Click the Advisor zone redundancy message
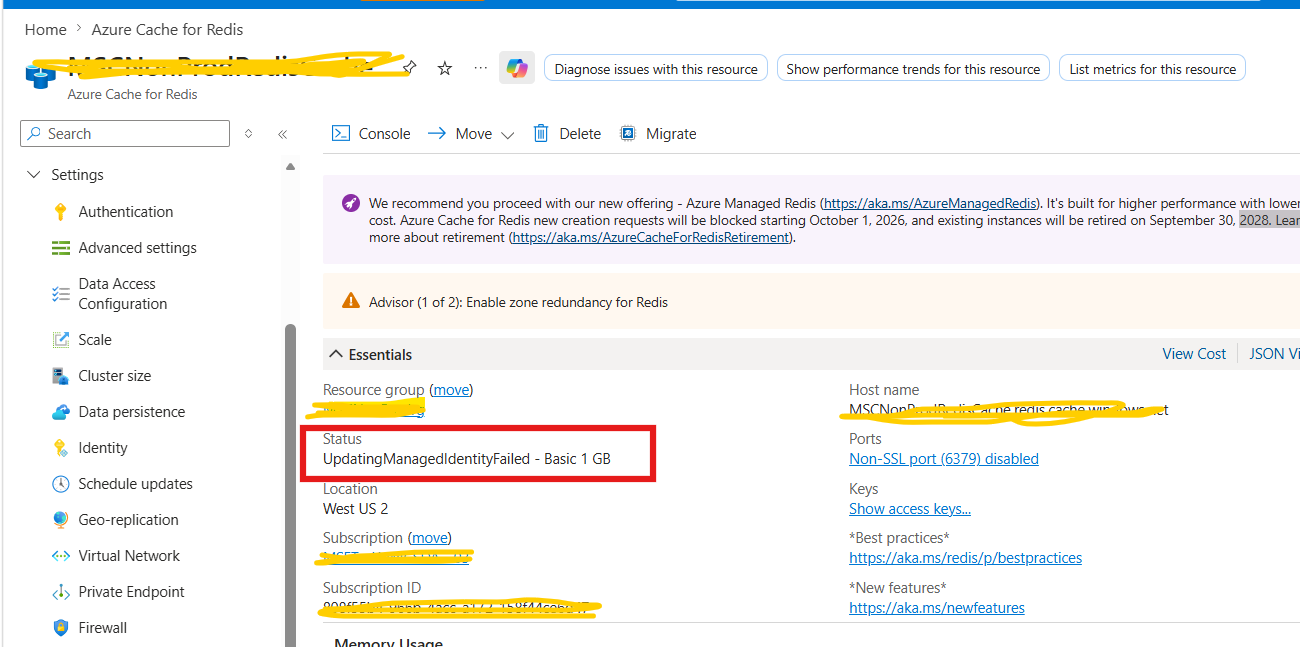This screenshot has width=1300, height=647. pyautogui.click(x=518, y=301)
